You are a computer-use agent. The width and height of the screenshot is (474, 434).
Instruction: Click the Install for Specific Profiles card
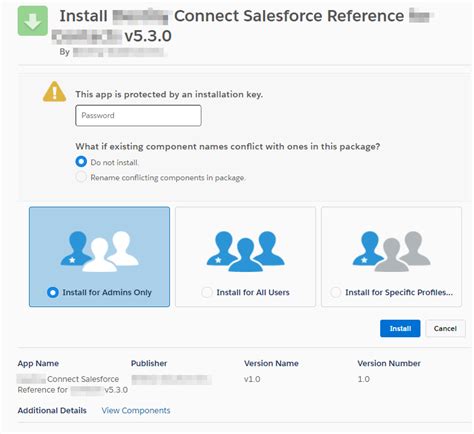[x=391, y=257]
